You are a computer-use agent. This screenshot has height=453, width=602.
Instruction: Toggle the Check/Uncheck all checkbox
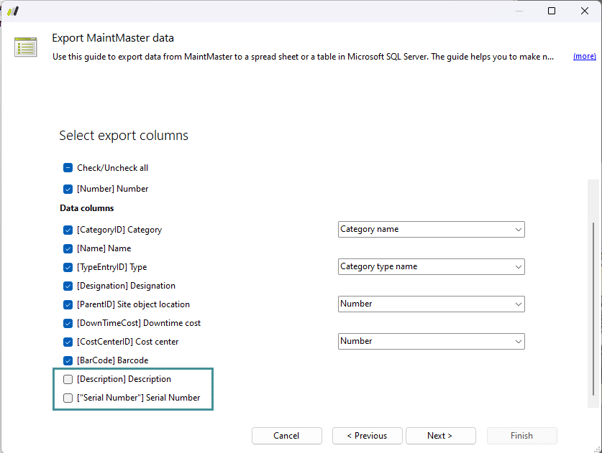pyautogui.click(x=68, y=168)
